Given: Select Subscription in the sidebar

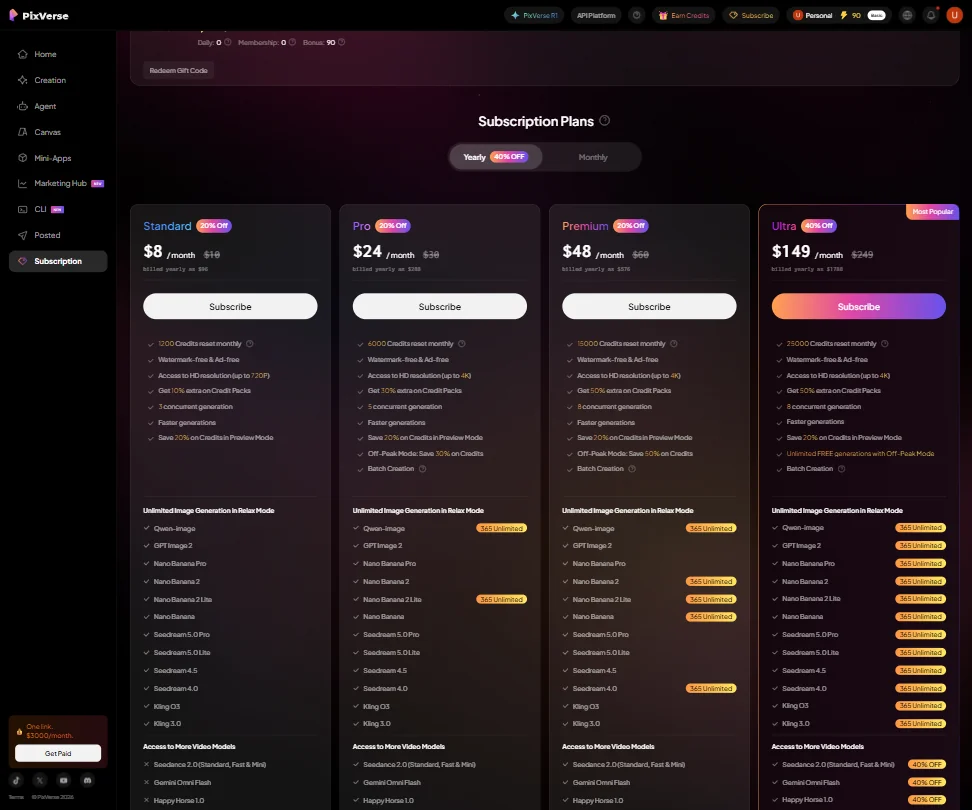Looking at the screenshot, I should pos(58,261).
